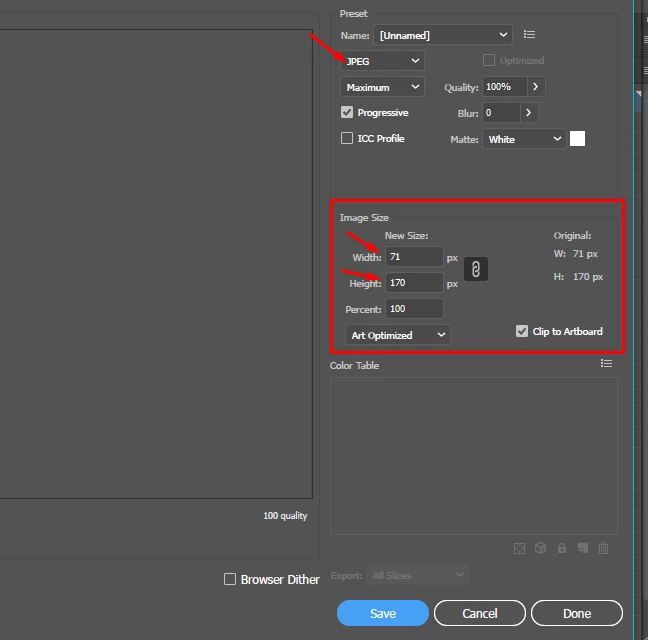Open the preset Name dropdown
This screenshot has height=640, width=648.
tap(443, 35)
